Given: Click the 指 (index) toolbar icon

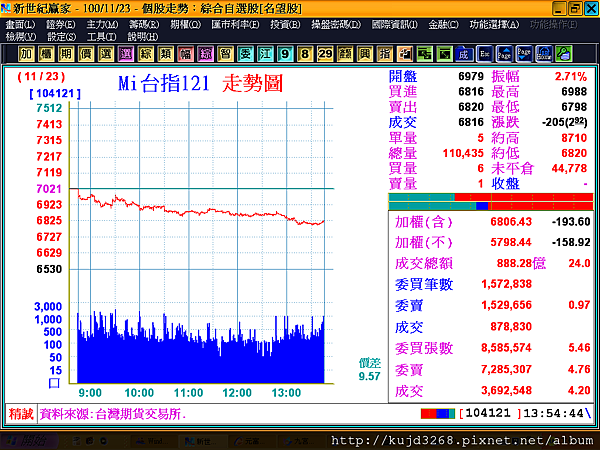Looking at the screenshot, I should tap(385, 54).
